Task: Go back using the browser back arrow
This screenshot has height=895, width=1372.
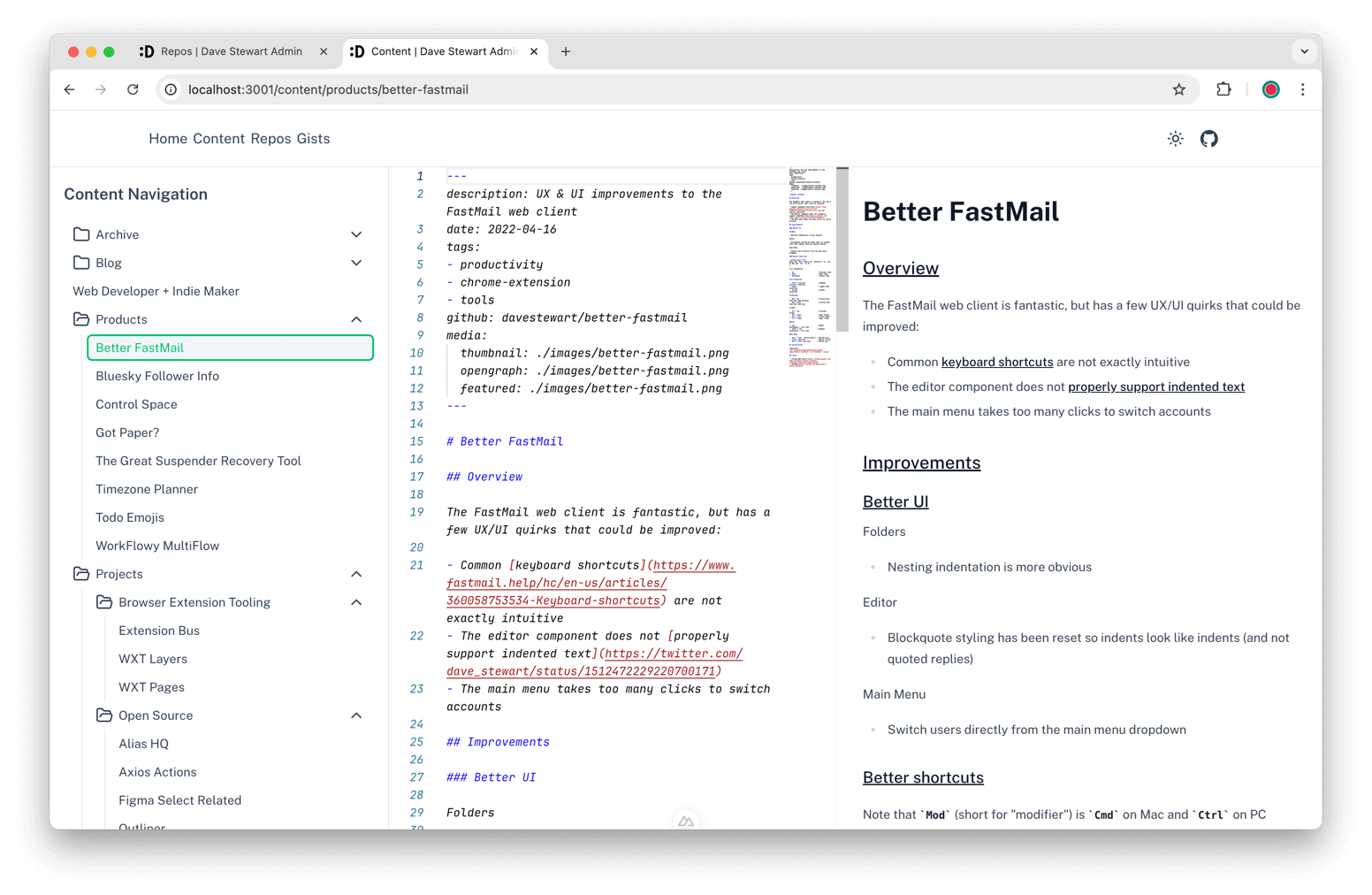Action: coord(70,89)
